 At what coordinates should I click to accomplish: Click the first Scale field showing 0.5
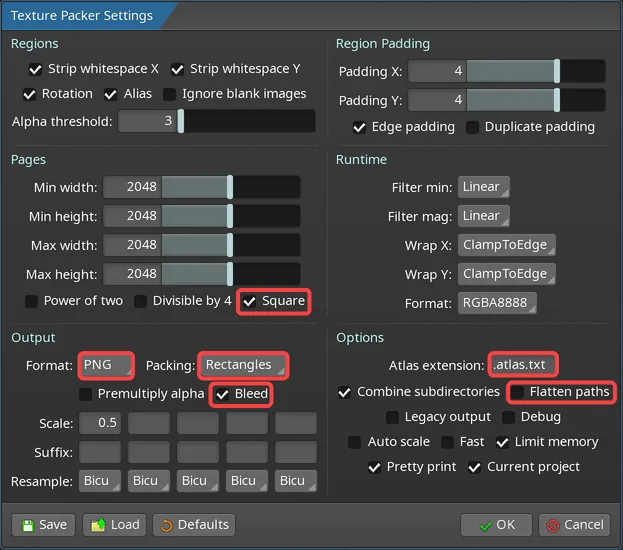tap(99, 423)
